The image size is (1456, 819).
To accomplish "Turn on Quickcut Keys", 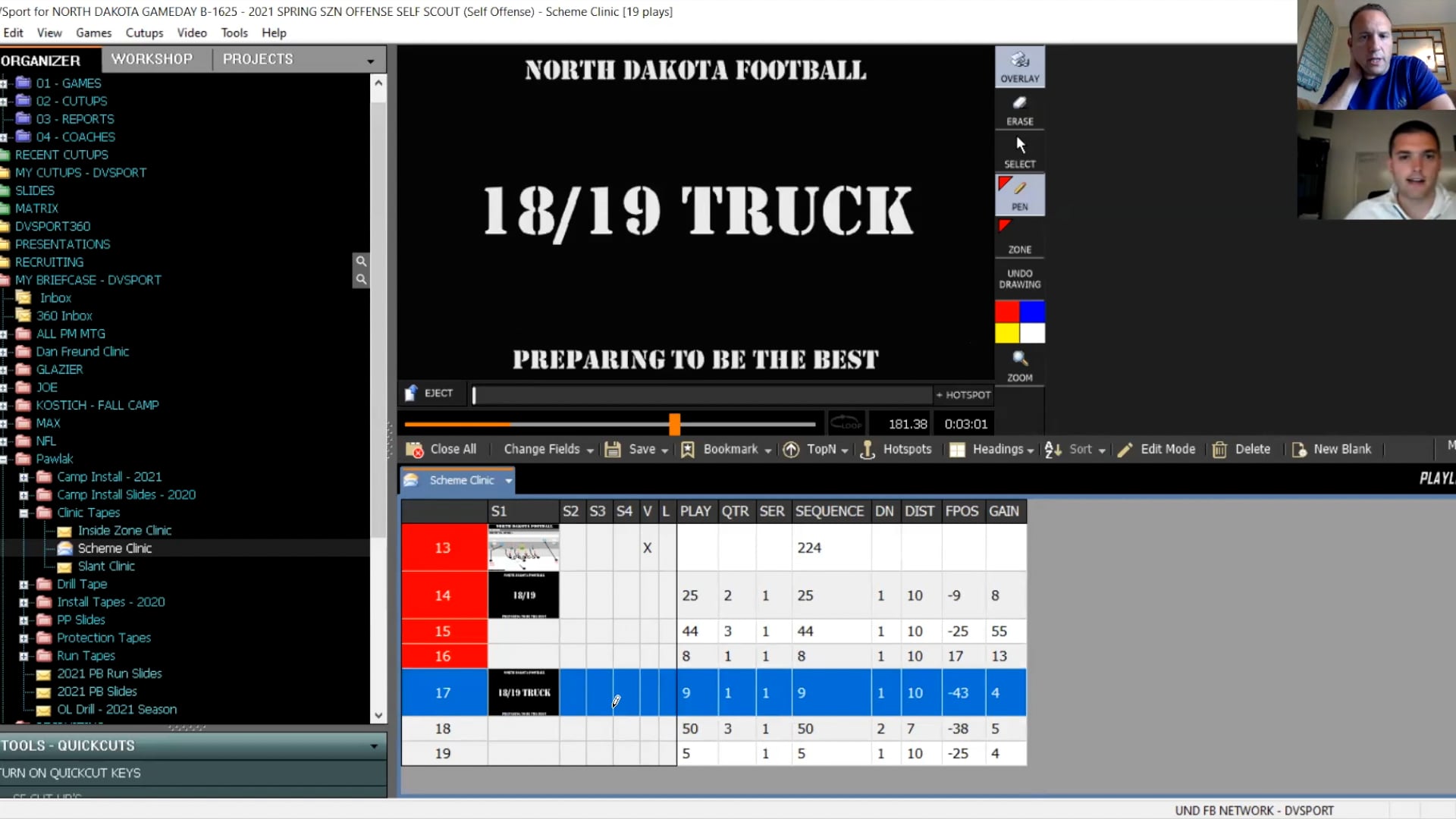I will [71, 773].
